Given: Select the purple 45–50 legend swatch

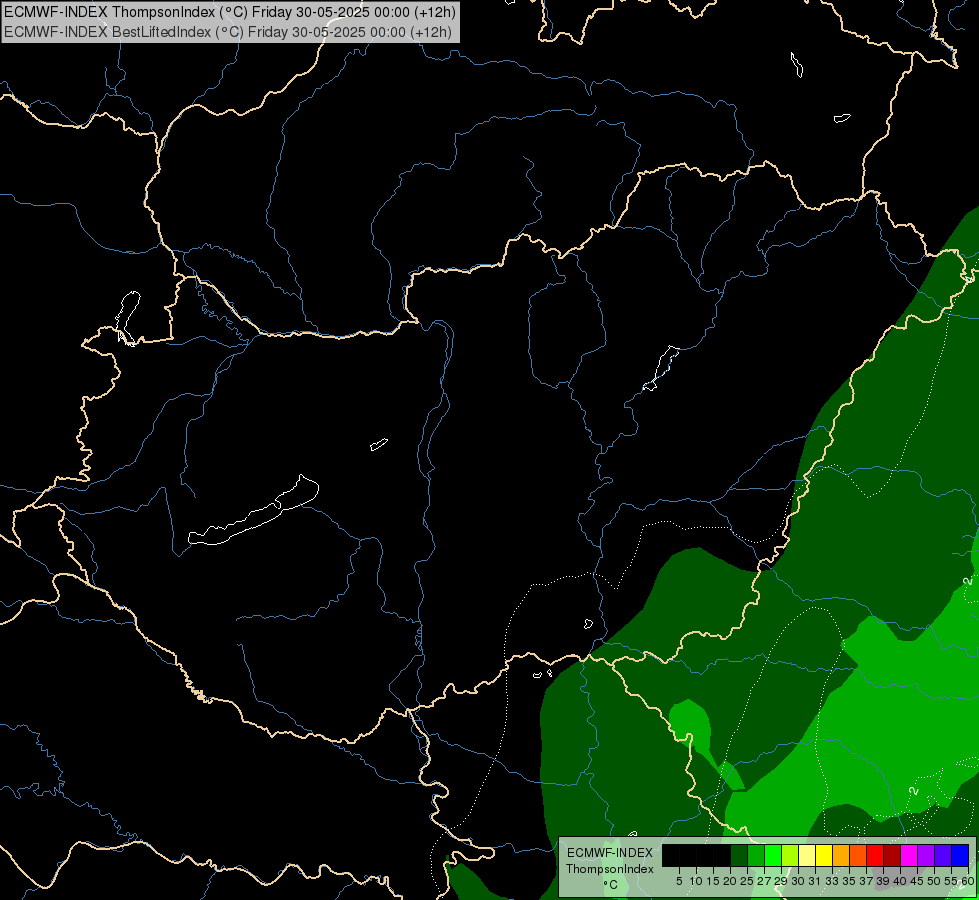Looking at the screenshot, I should [926, 855].
